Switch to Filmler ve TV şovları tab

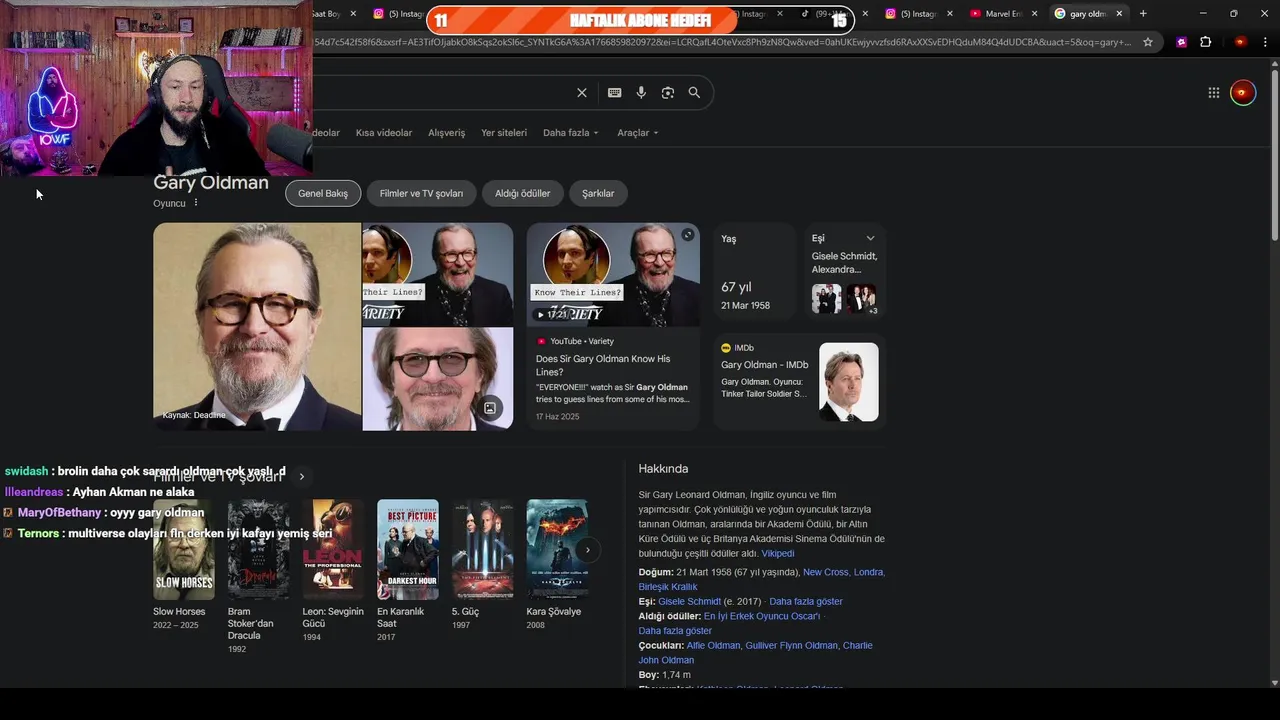click(x=421, y=193)
